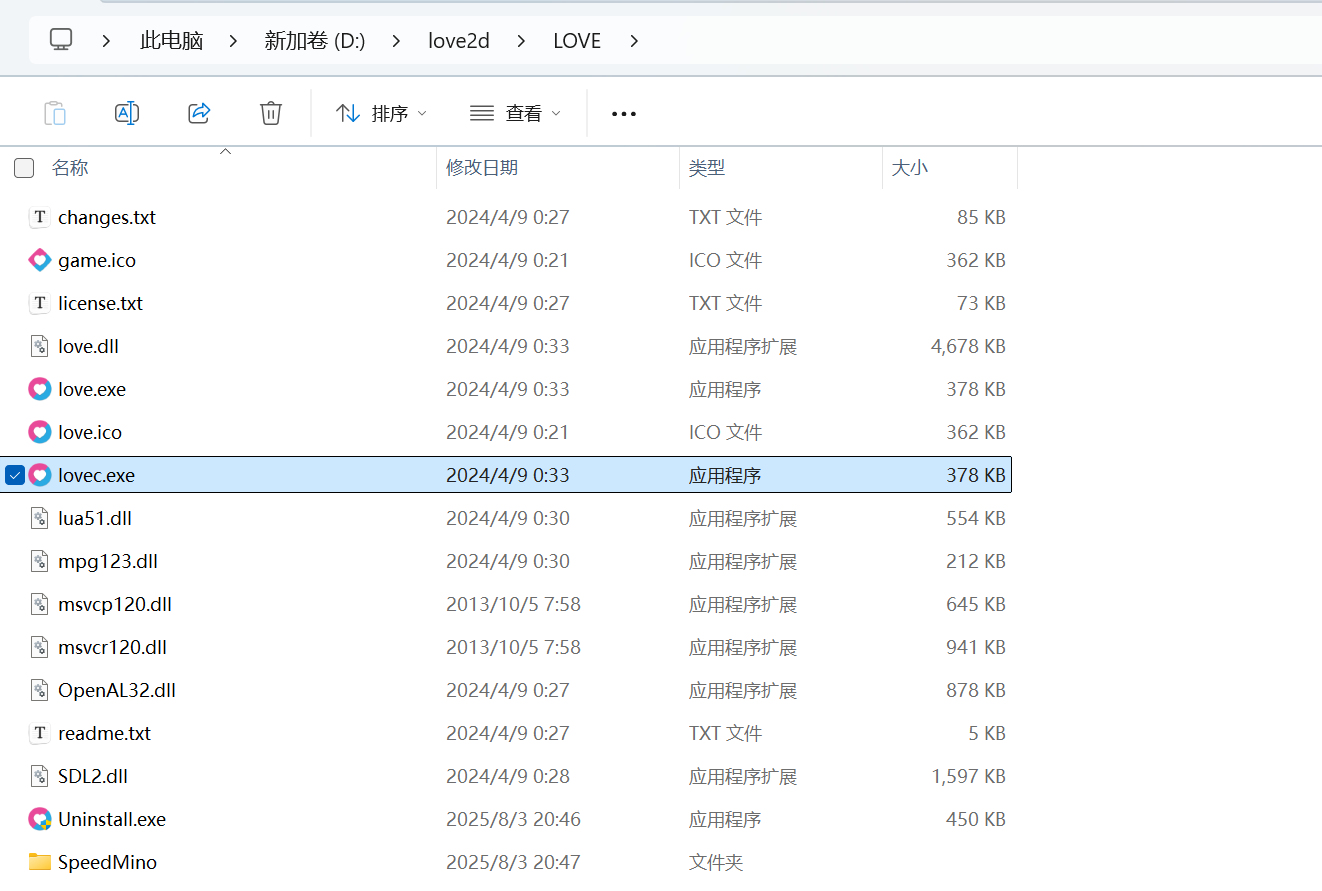This screenshot has height=891, width=1322.
Task: Select the file name SDL2.dll
Action: (x=93, y=776)
